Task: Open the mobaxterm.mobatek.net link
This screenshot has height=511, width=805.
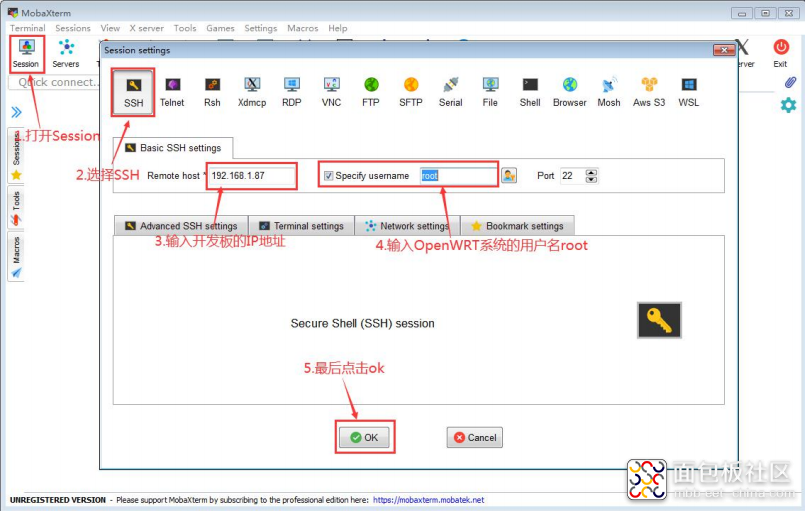Action: pyautogui.click(x=428, y=500)
